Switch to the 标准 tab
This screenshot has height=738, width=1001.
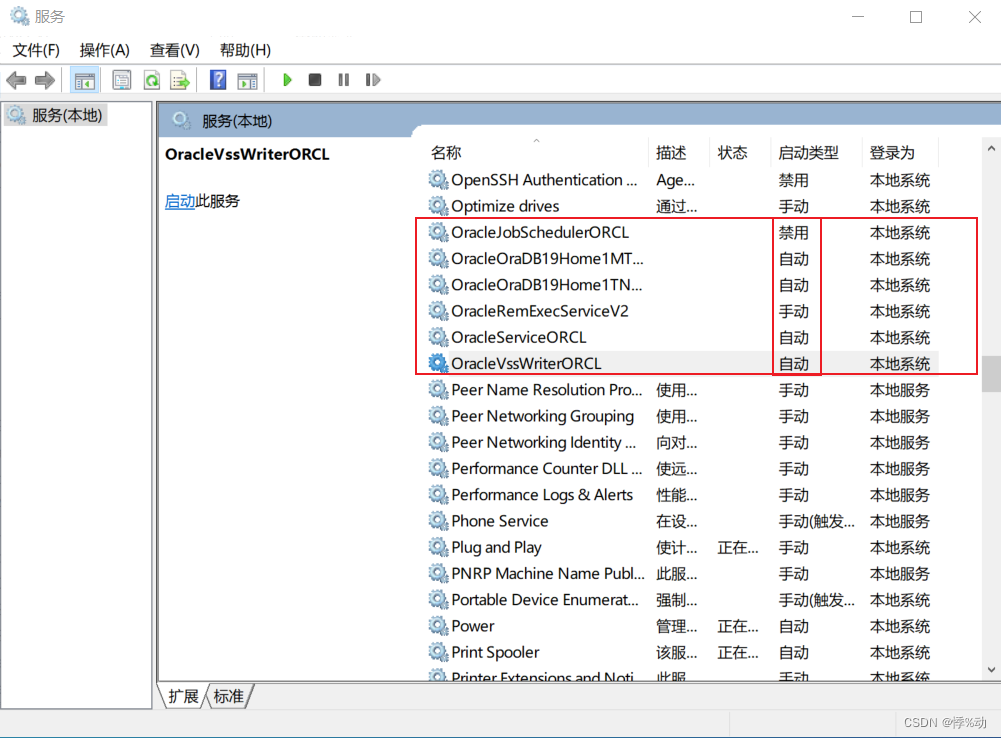pyautogui.click(x=229, y=696)
